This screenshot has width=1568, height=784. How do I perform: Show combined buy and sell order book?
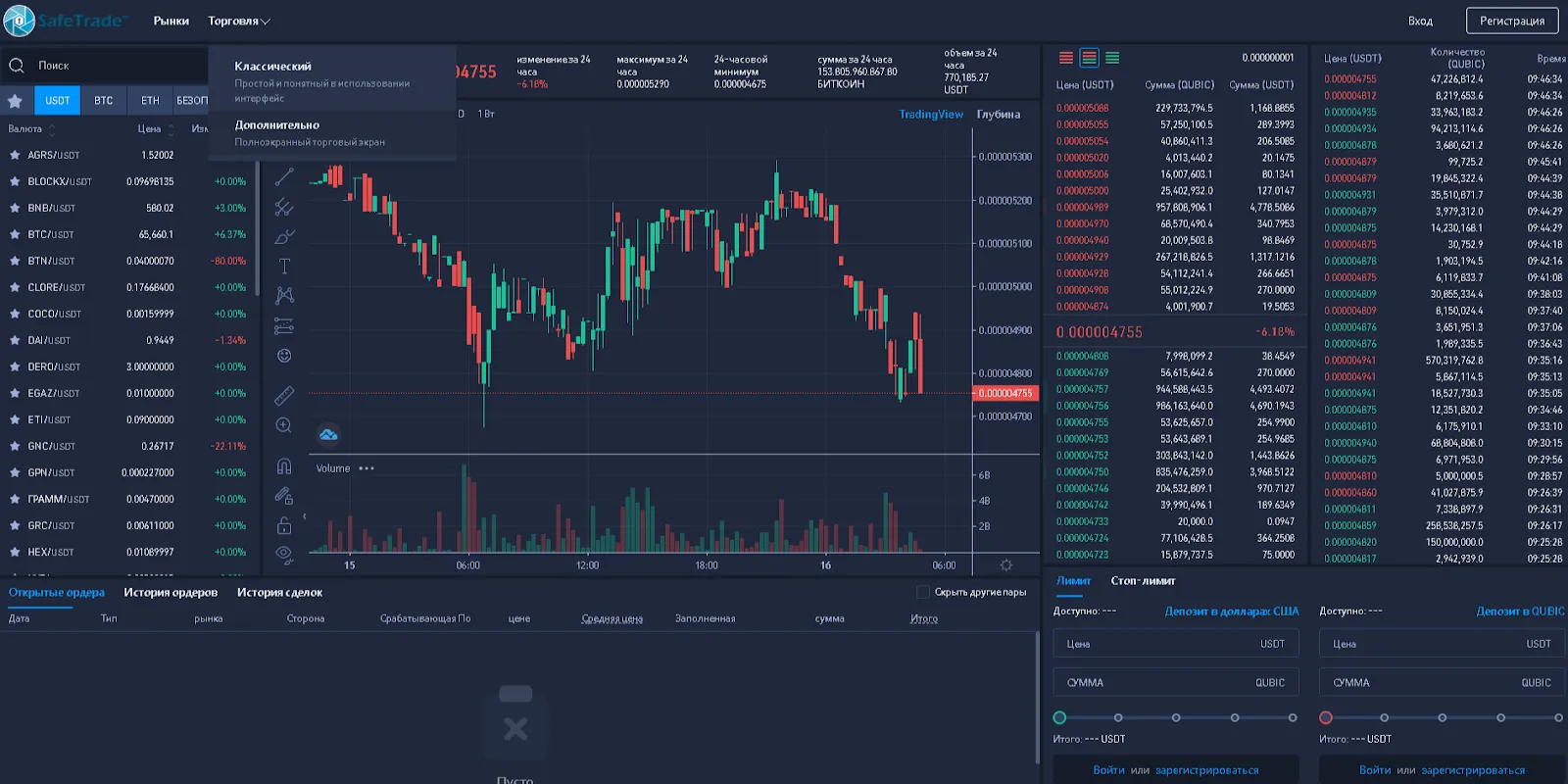1089,58
